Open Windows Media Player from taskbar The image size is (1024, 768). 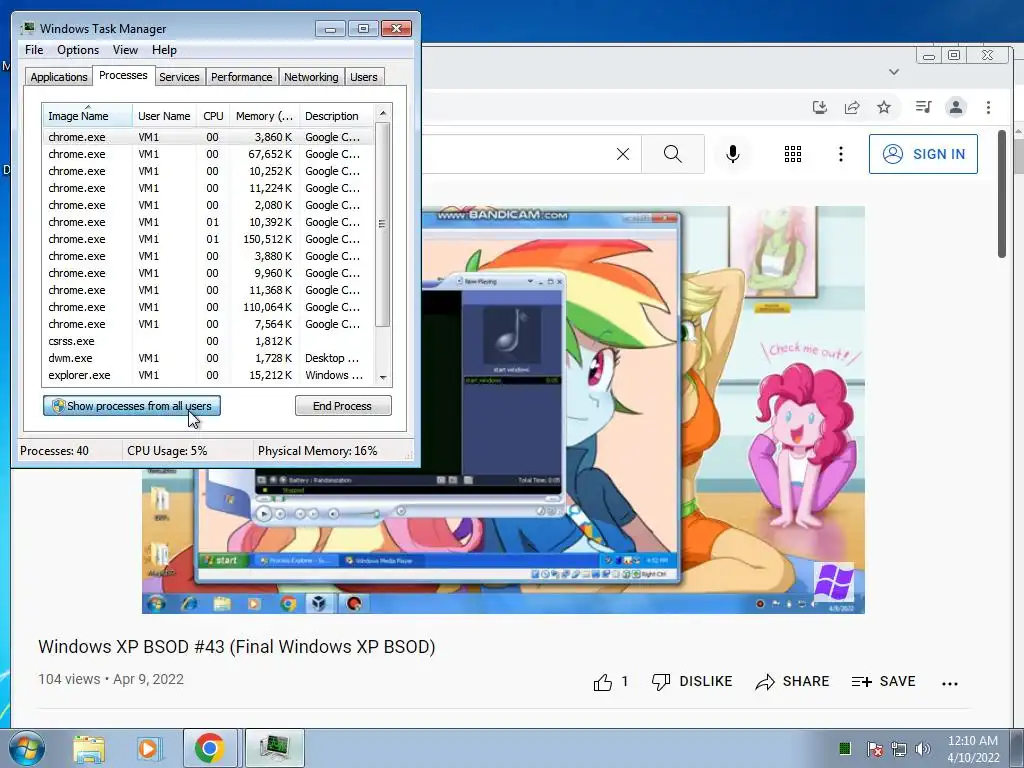pyautogui.click(x=149, y=748)
